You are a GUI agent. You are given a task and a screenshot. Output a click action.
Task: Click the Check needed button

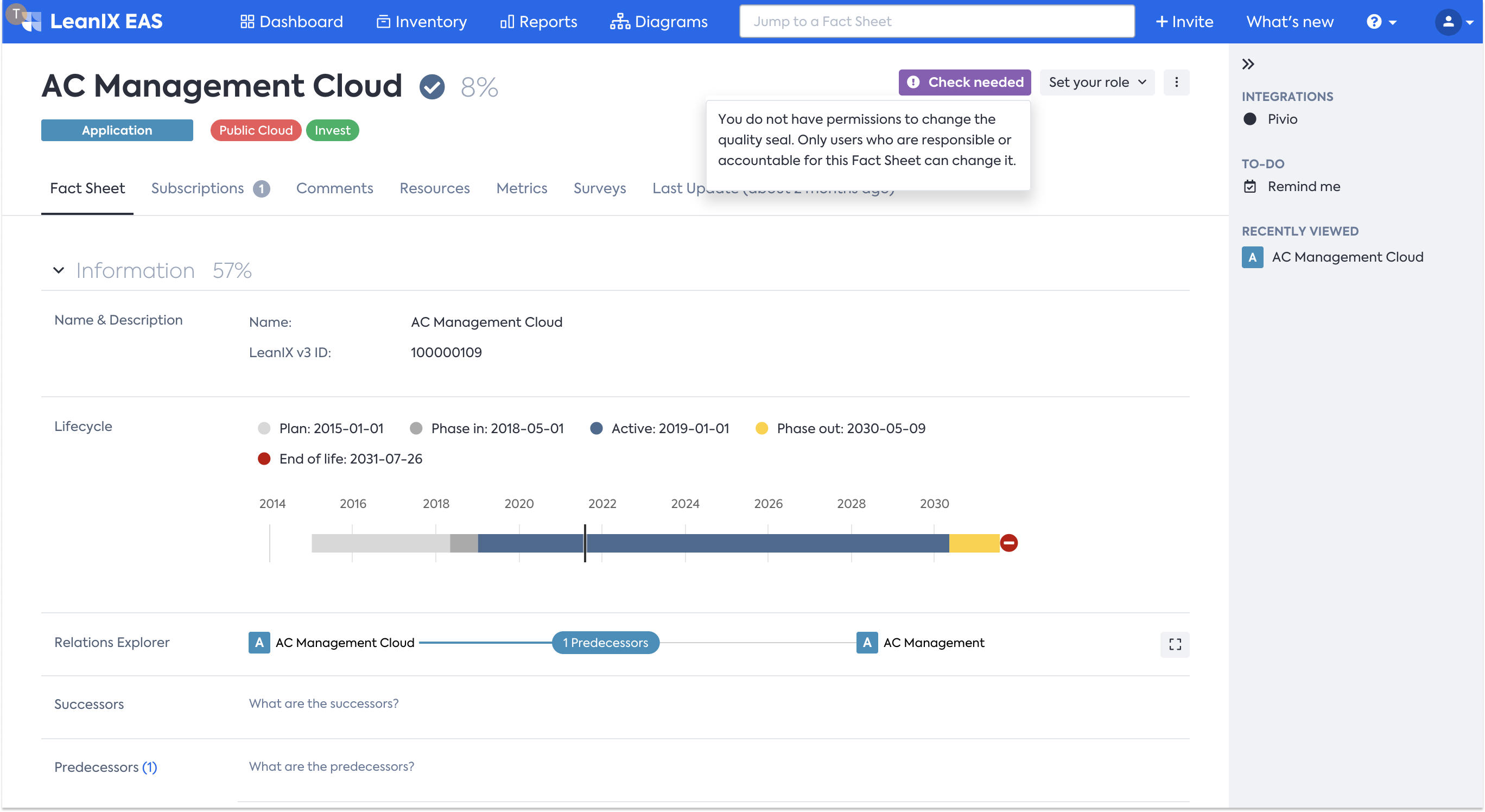click(x=964, y=83)
